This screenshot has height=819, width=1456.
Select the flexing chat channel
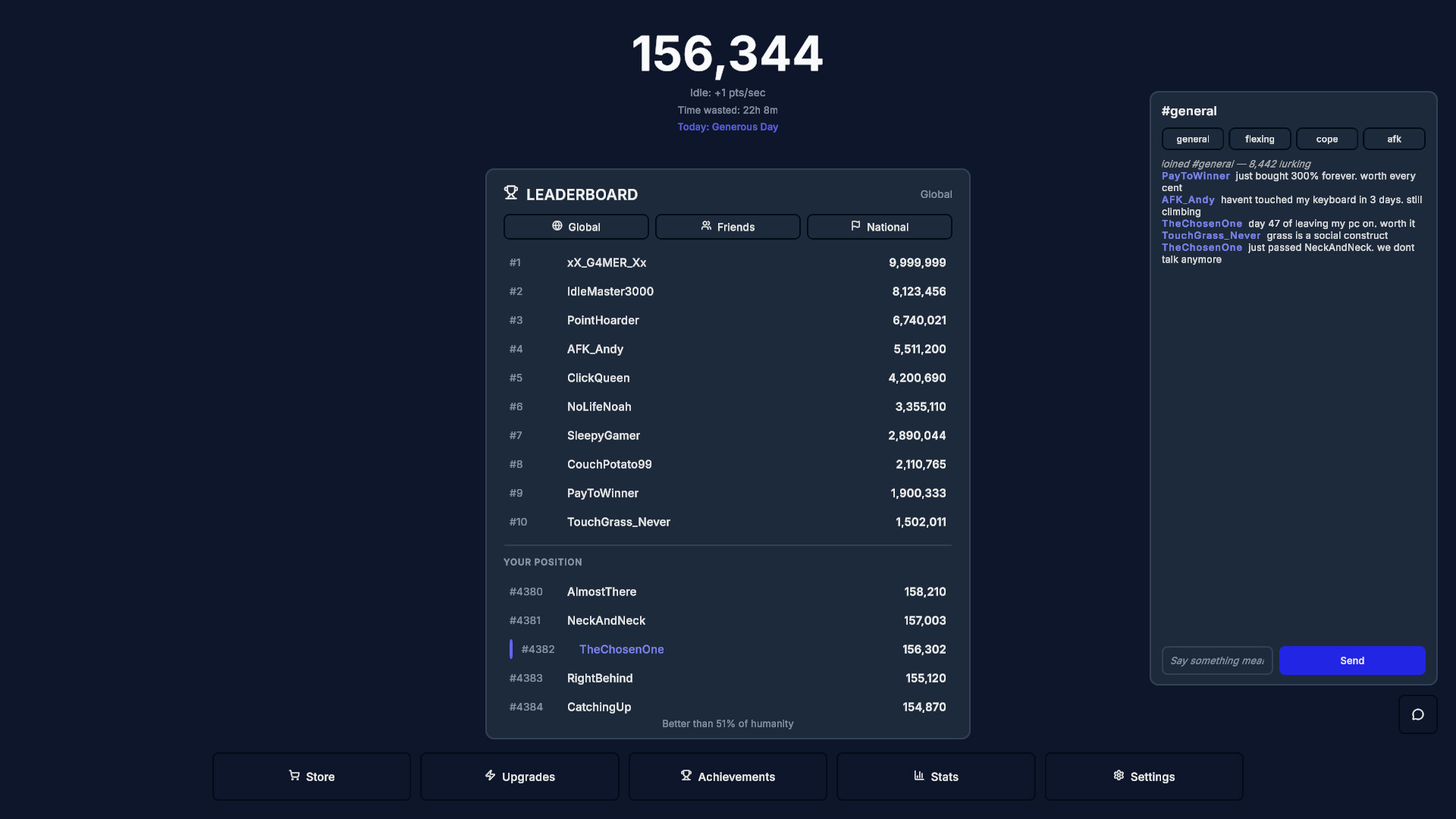(x=1260, y=139)
